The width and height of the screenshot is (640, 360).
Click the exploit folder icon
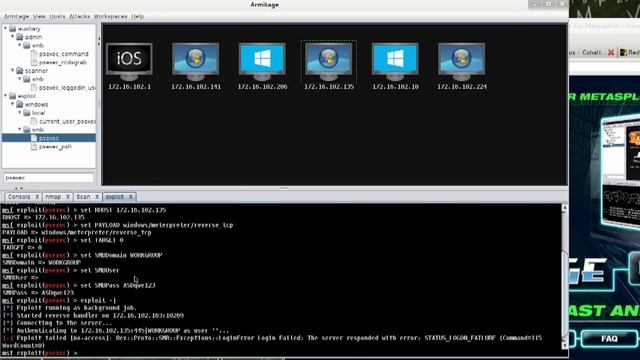pyautogui.click(x=13, y=96)
